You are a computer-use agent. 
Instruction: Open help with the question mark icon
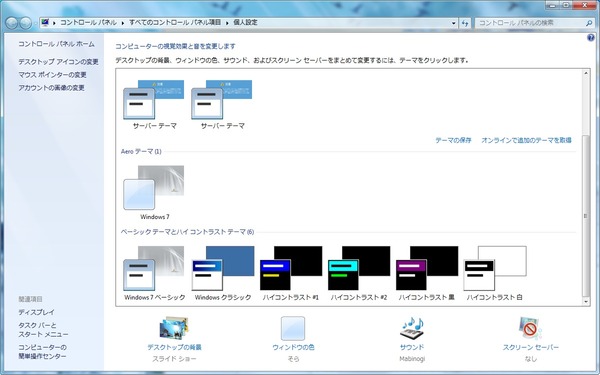590,38
